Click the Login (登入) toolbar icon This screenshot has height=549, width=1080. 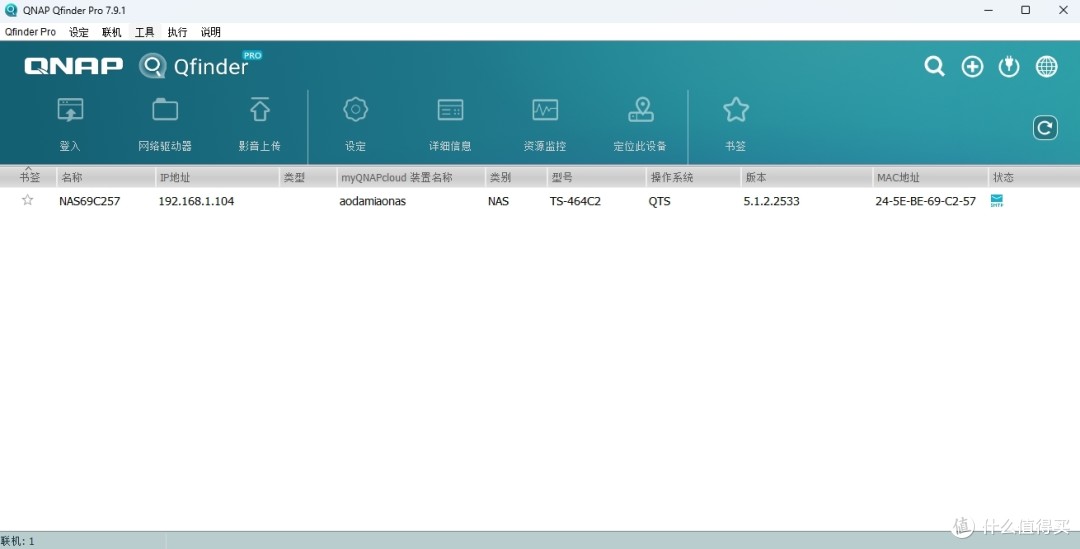pos(70,110)
